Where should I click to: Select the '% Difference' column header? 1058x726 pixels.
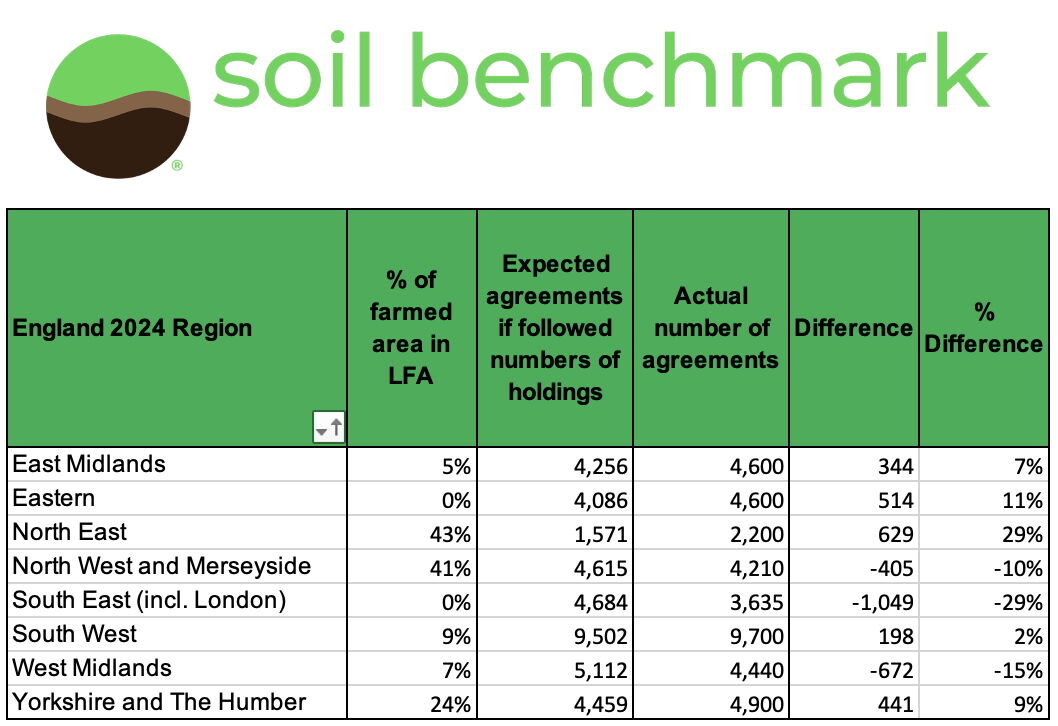click(984, 328)
